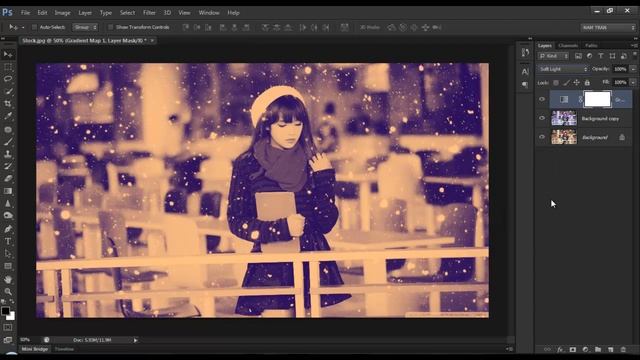Select the Hand tool
Screen dimensions: 640x360
pos(8,280)
